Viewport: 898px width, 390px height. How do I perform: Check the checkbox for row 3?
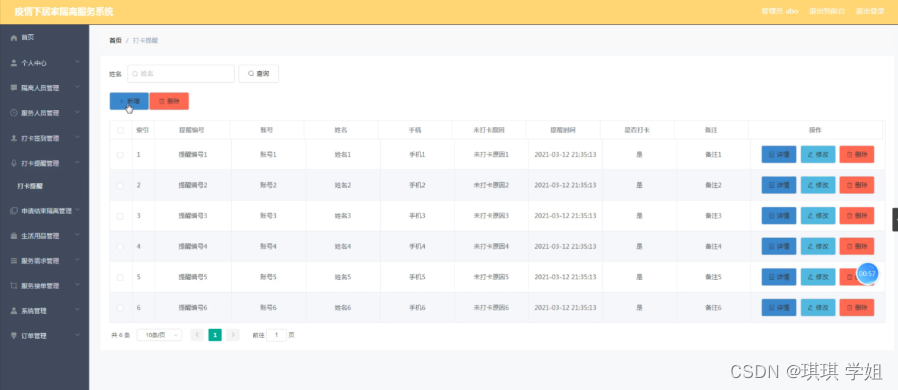[x=120, y=216]
